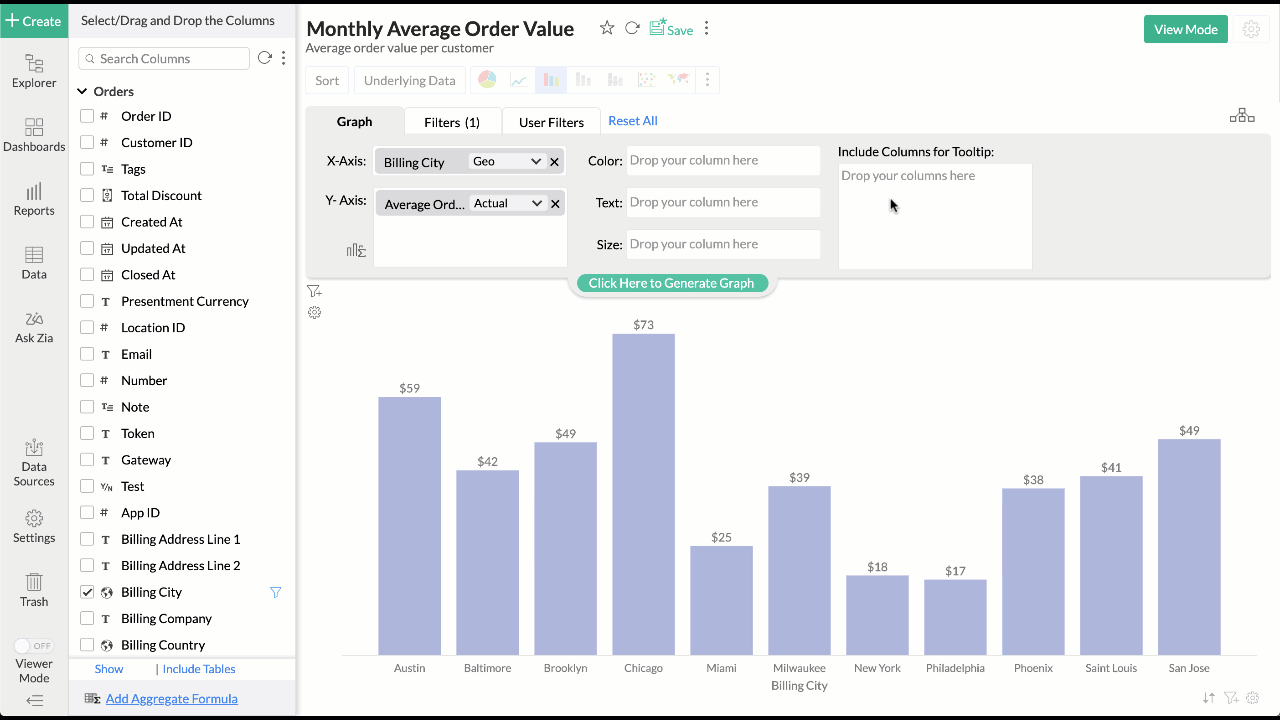1280x720 pixels.
Task: Switch the chart type to pie chart
Action: (486, 79)
